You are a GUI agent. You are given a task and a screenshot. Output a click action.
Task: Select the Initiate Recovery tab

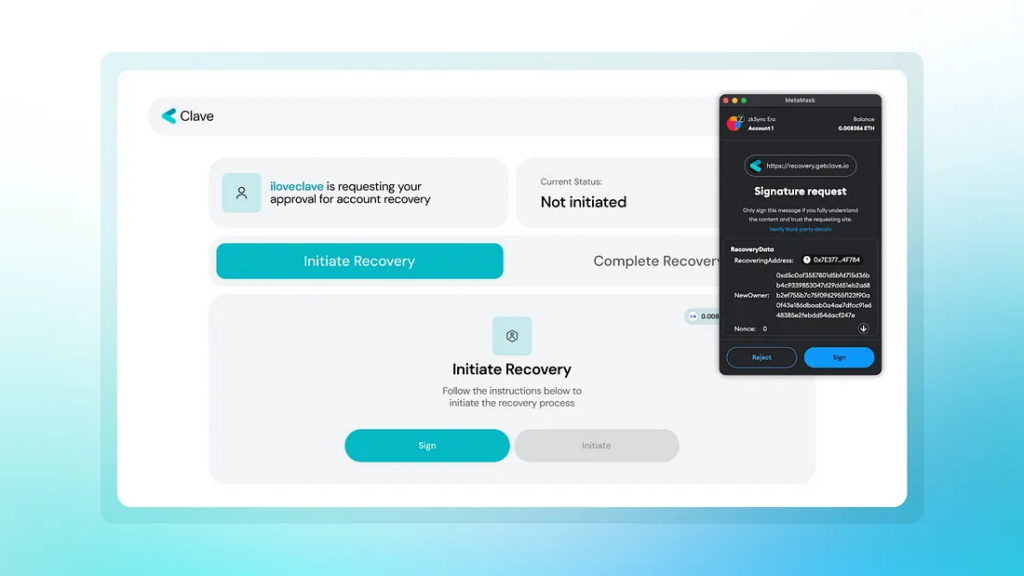click(359, 261)
